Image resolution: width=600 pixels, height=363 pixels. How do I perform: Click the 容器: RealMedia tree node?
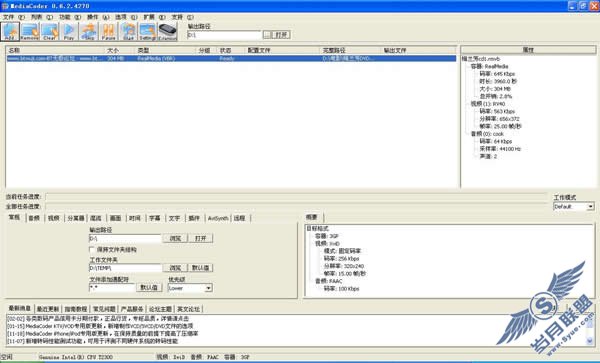(489, 66)
